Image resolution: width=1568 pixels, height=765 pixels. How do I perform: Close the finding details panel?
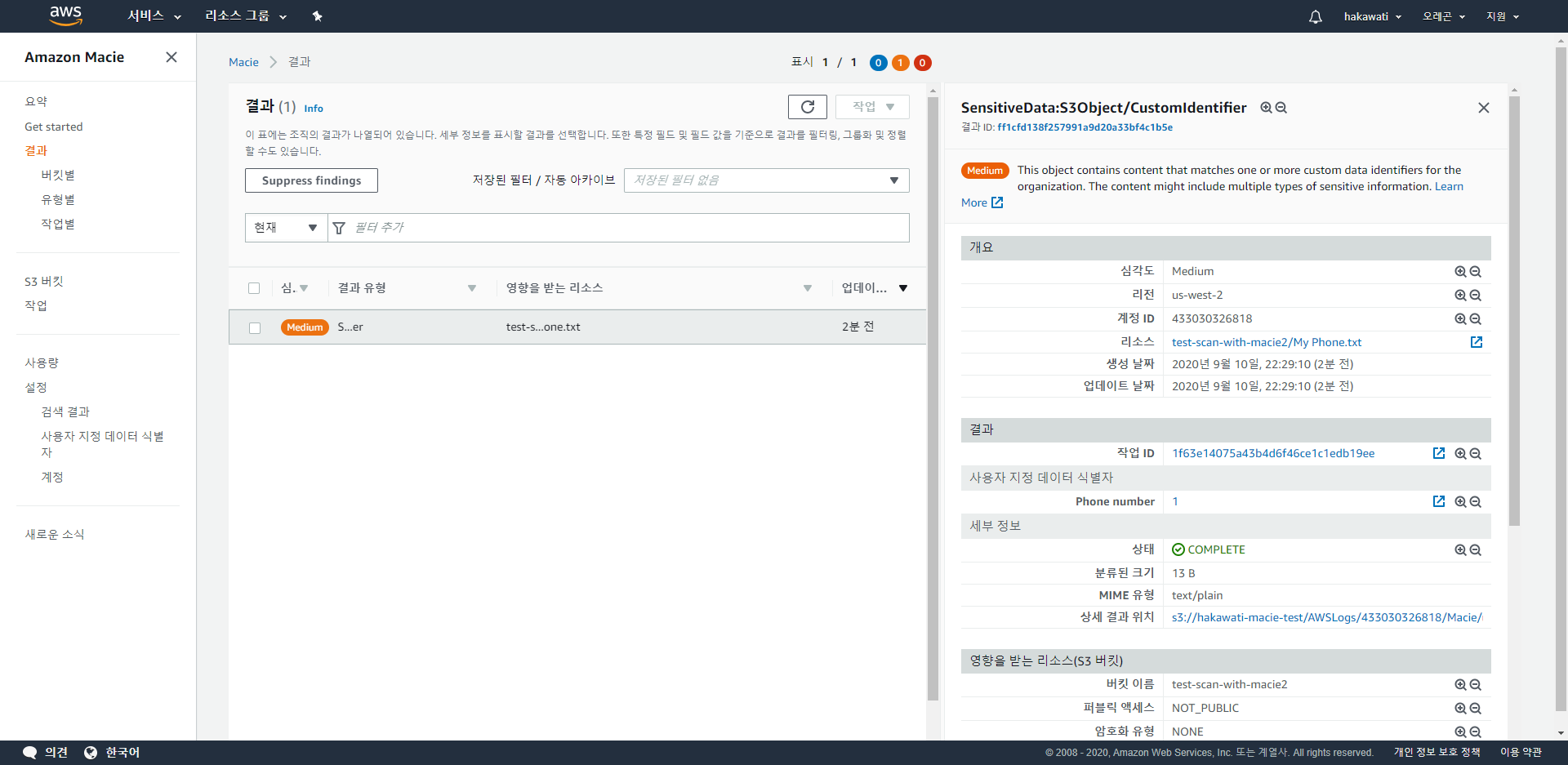[1484, 108]
